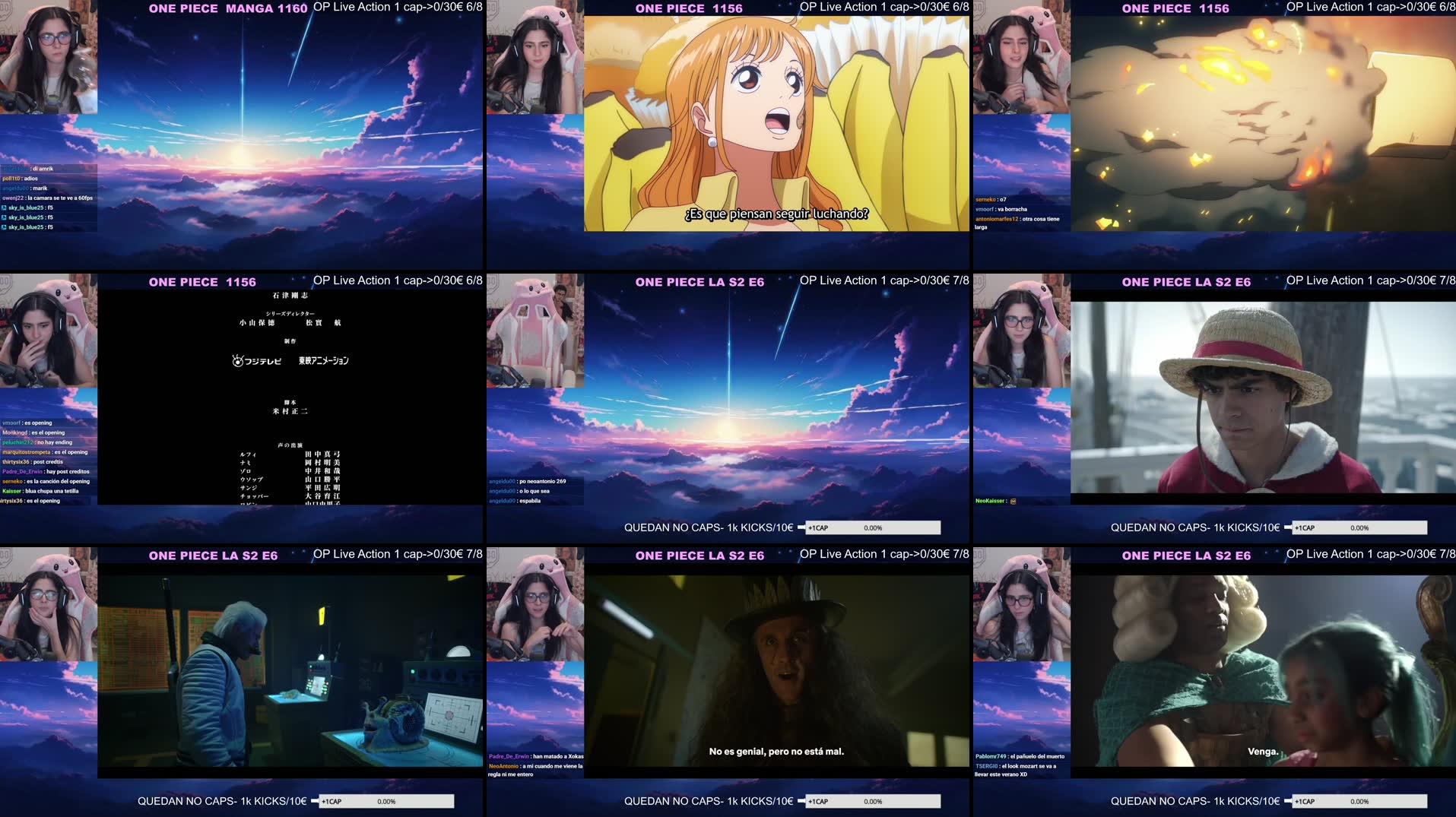
Task: Select 'peluchin212 : no hay ending' message
Action: tap(37, 442)
